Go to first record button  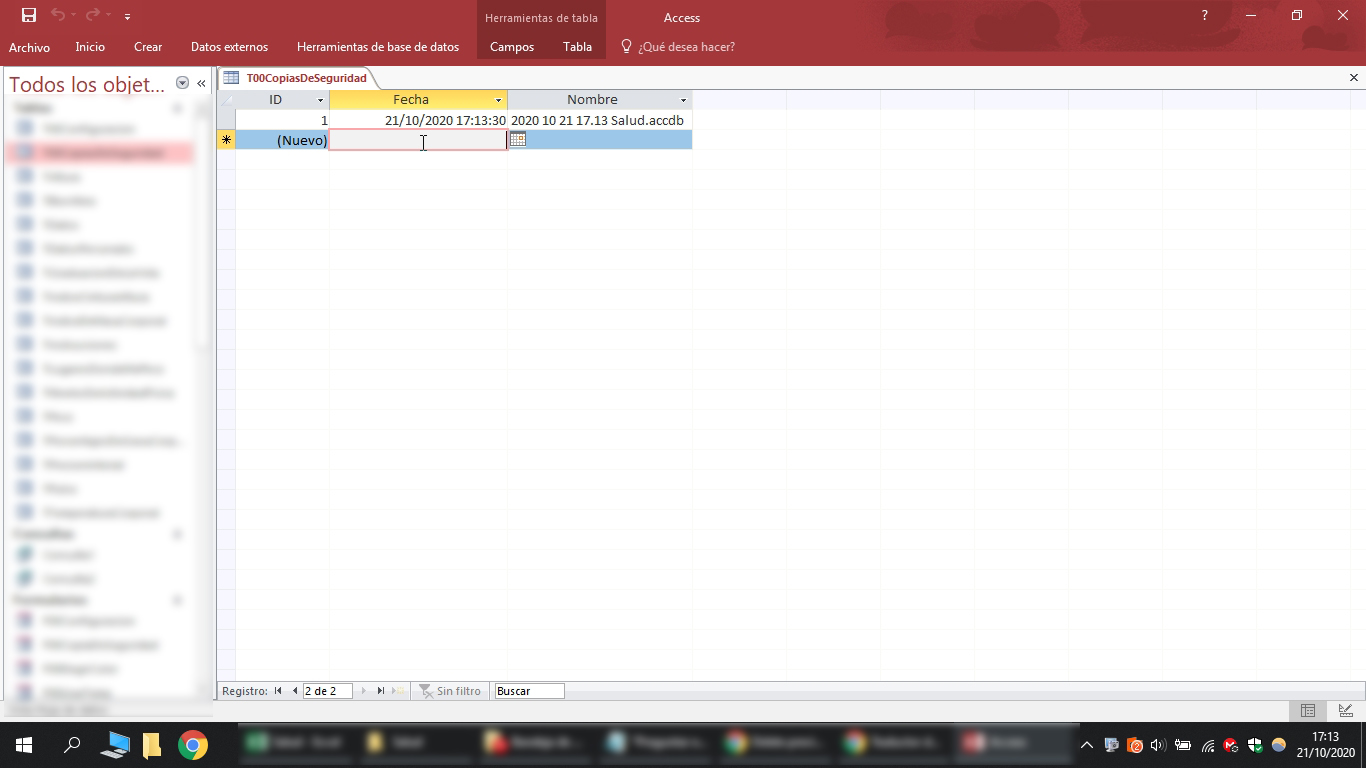click(x=278, y=691)
